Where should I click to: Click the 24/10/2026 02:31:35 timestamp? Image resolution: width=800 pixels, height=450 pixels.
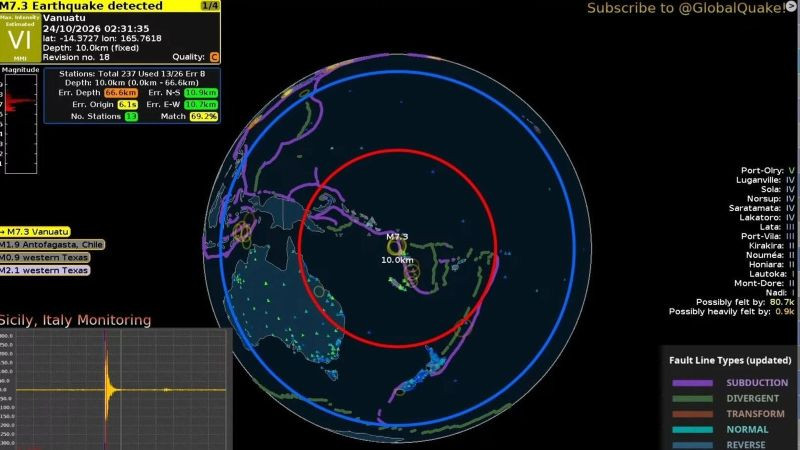point(96,29)
